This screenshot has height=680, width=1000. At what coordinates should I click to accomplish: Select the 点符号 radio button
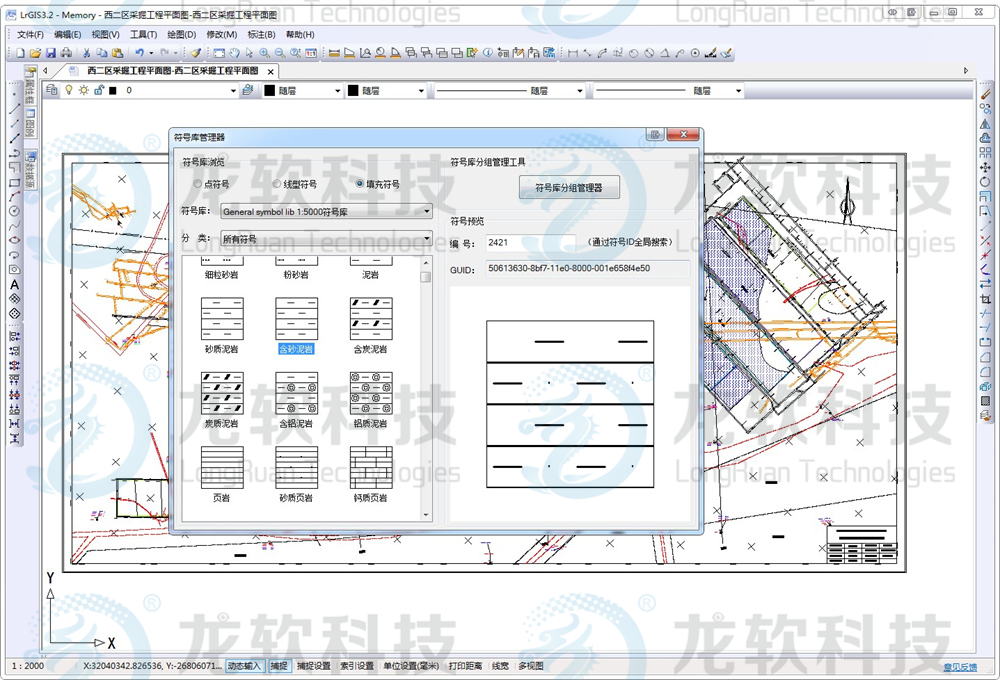(x=198, y=184)
